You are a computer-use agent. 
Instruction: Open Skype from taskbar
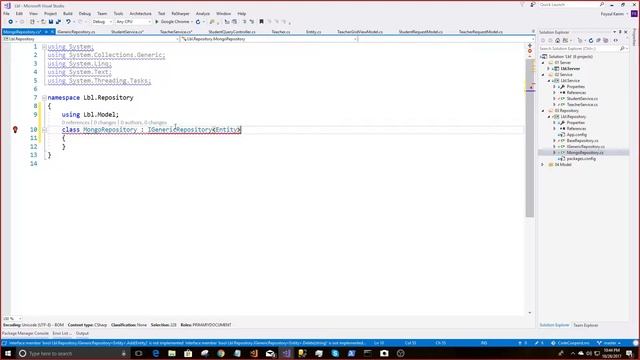pos(335,353)
